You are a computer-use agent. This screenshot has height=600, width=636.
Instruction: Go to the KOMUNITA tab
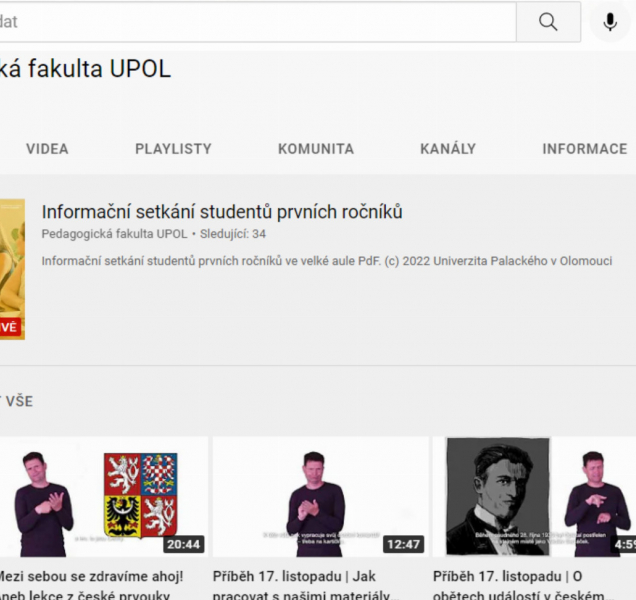click(316, 149)
